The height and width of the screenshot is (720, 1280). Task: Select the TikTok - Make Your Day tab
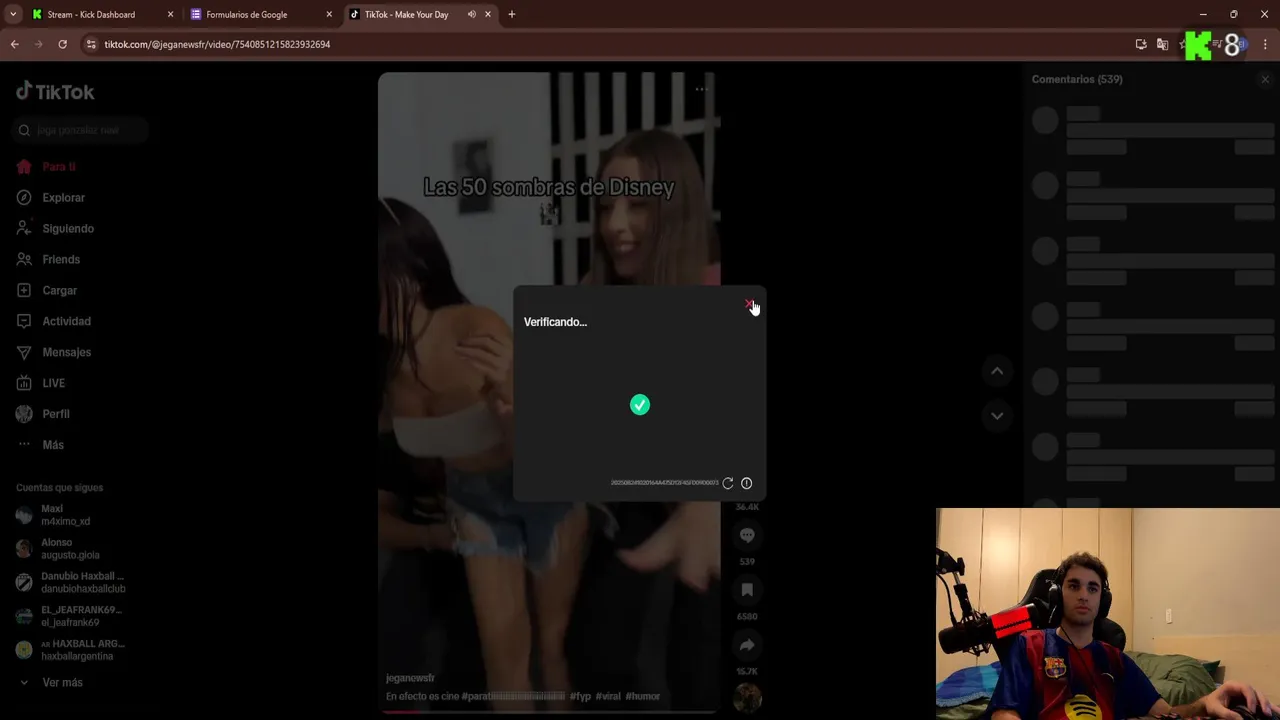pos(407,14)
